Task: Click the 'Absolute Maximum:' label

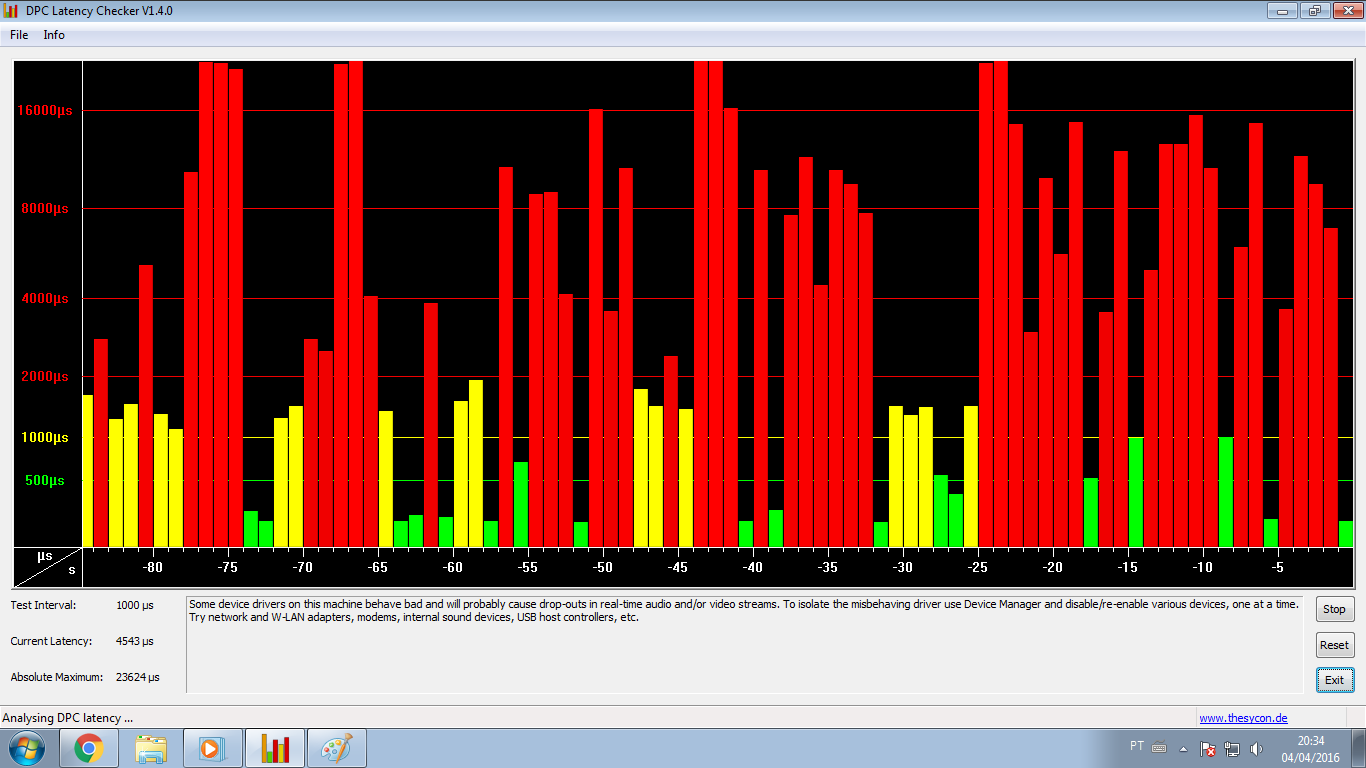Action: tap(57, 677)
